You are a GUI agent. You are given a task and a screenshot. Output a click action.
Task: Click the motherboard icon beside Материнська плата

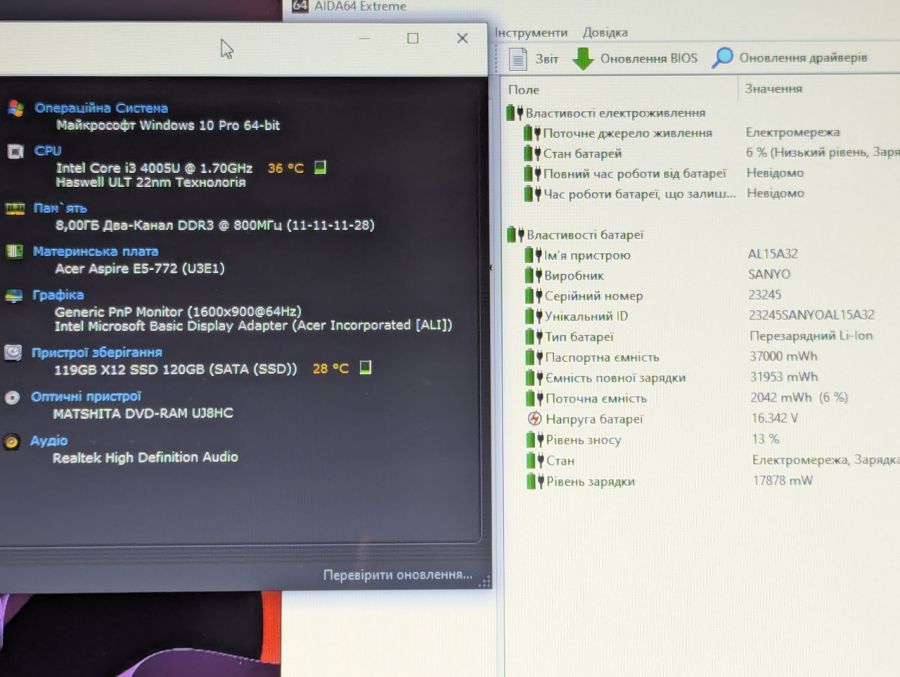pos(14,252)
